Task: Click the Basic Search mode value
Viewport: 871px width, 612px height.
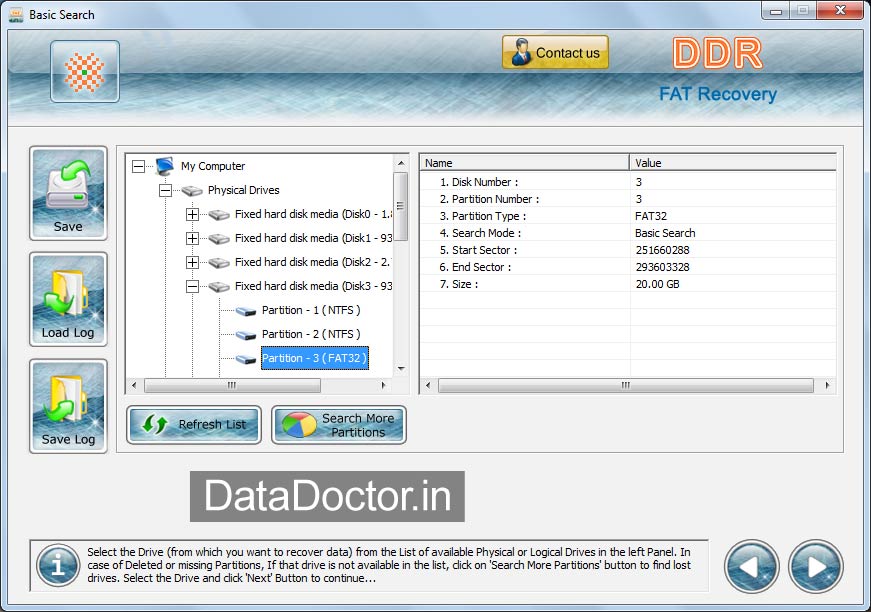Action: point(665,233)
